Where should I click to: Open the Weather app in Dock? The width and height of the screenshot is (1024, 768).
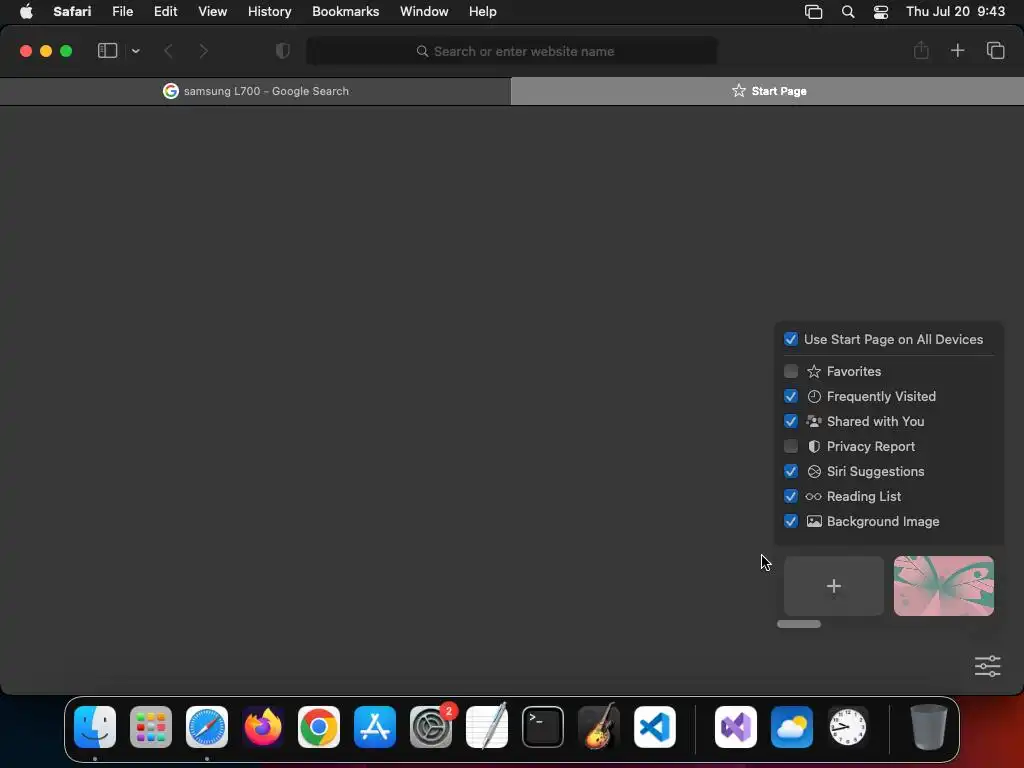792,727
